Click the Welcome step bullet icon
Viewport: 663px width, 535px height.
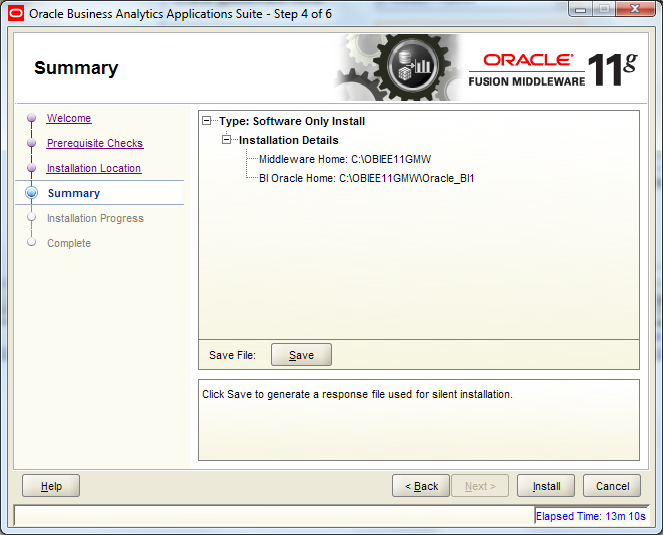coord(31,118)
